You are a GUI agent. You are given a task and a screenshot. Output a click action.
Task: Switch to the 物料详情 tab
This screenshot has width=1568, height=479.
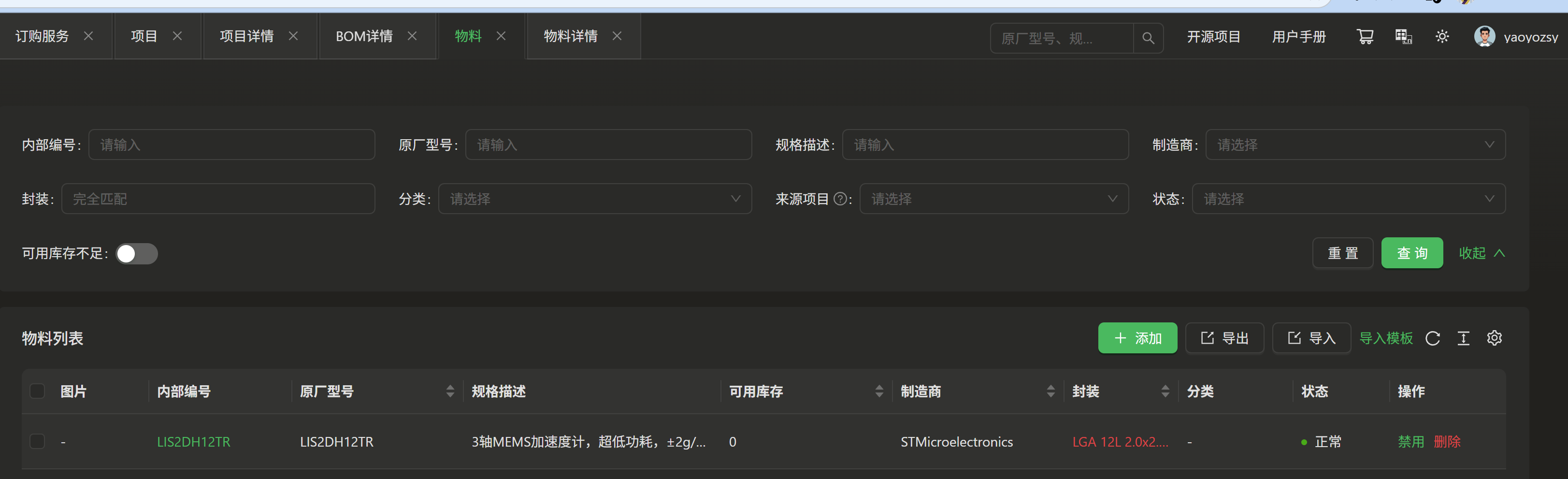click(570, 37)
